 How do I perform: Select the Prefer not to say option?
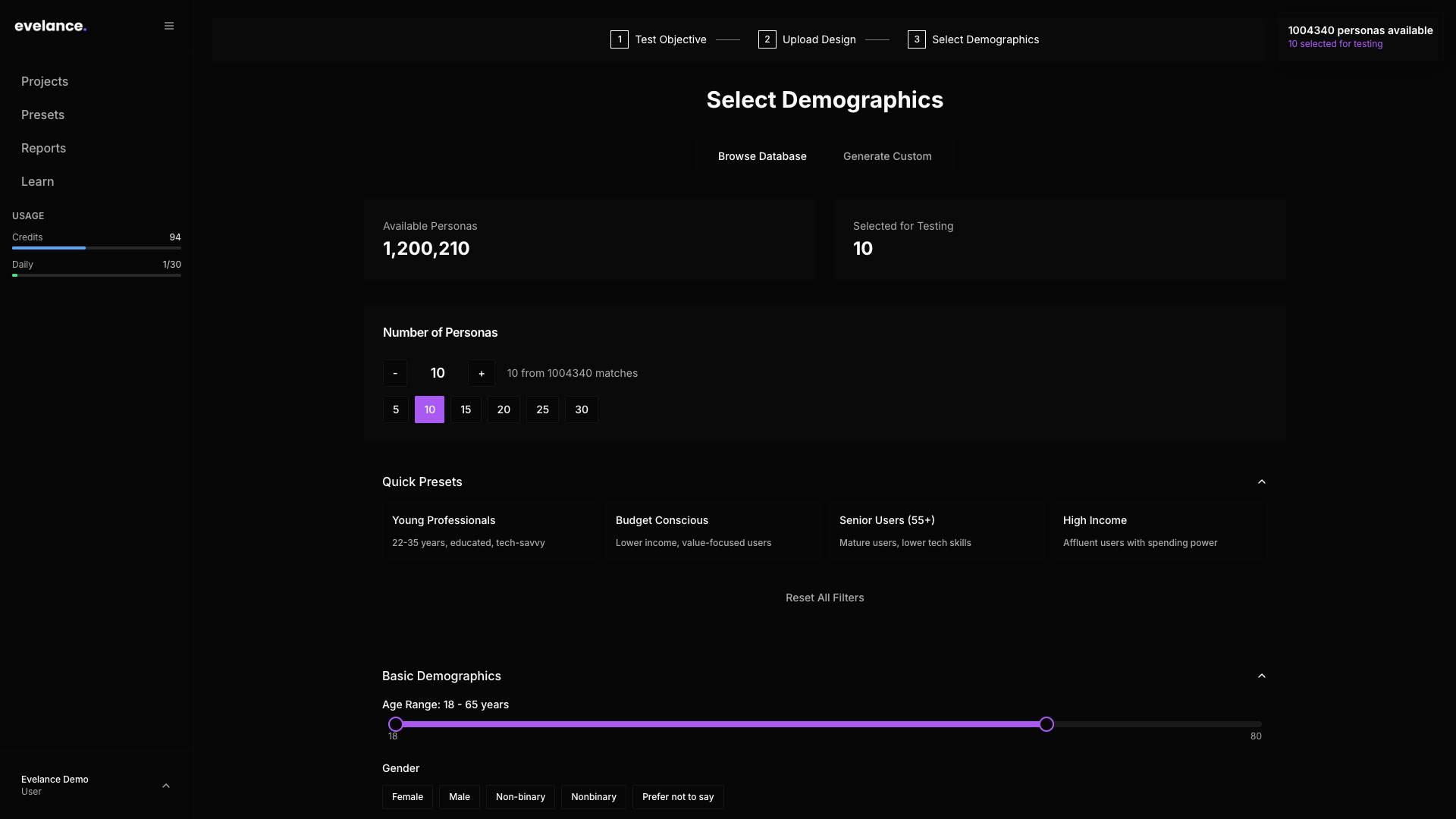coord(678,796)
